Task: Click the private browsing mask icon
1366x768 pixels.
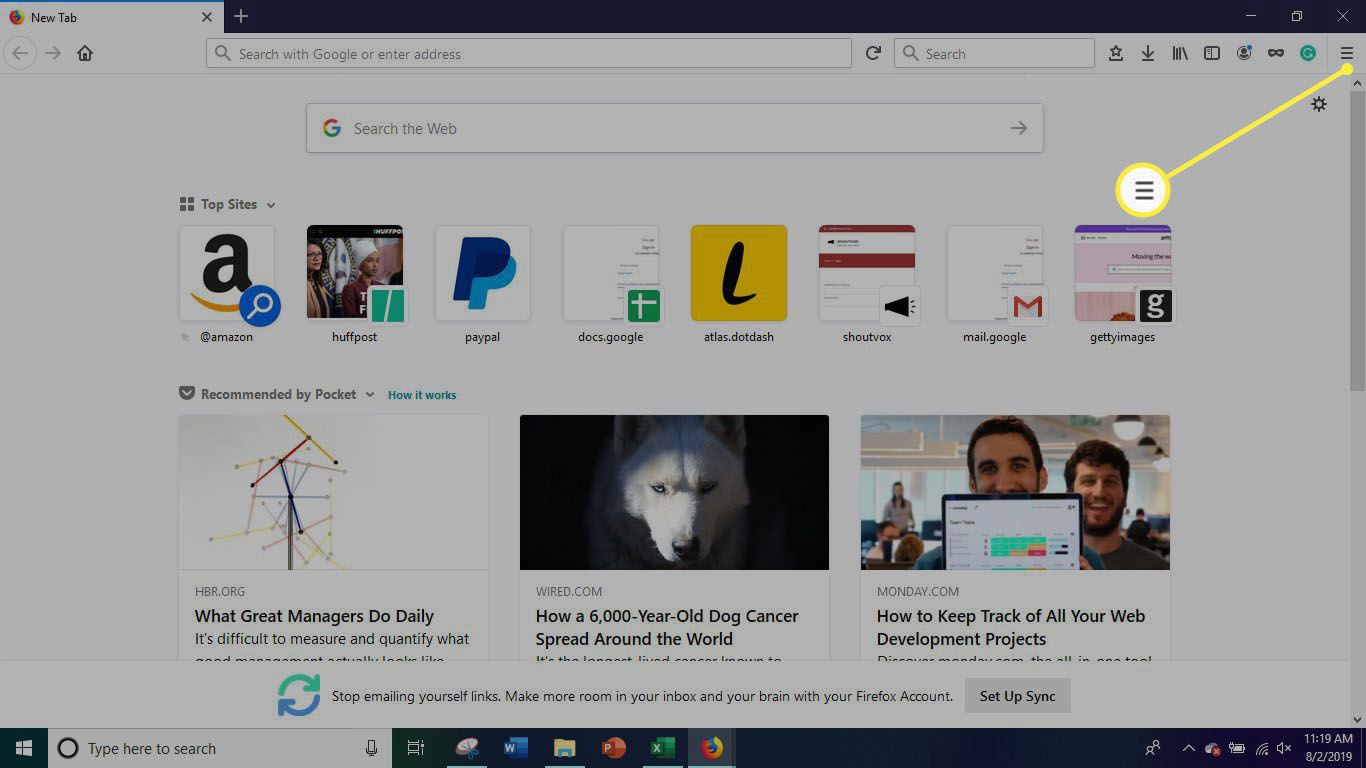Action: coord(1276,53)
